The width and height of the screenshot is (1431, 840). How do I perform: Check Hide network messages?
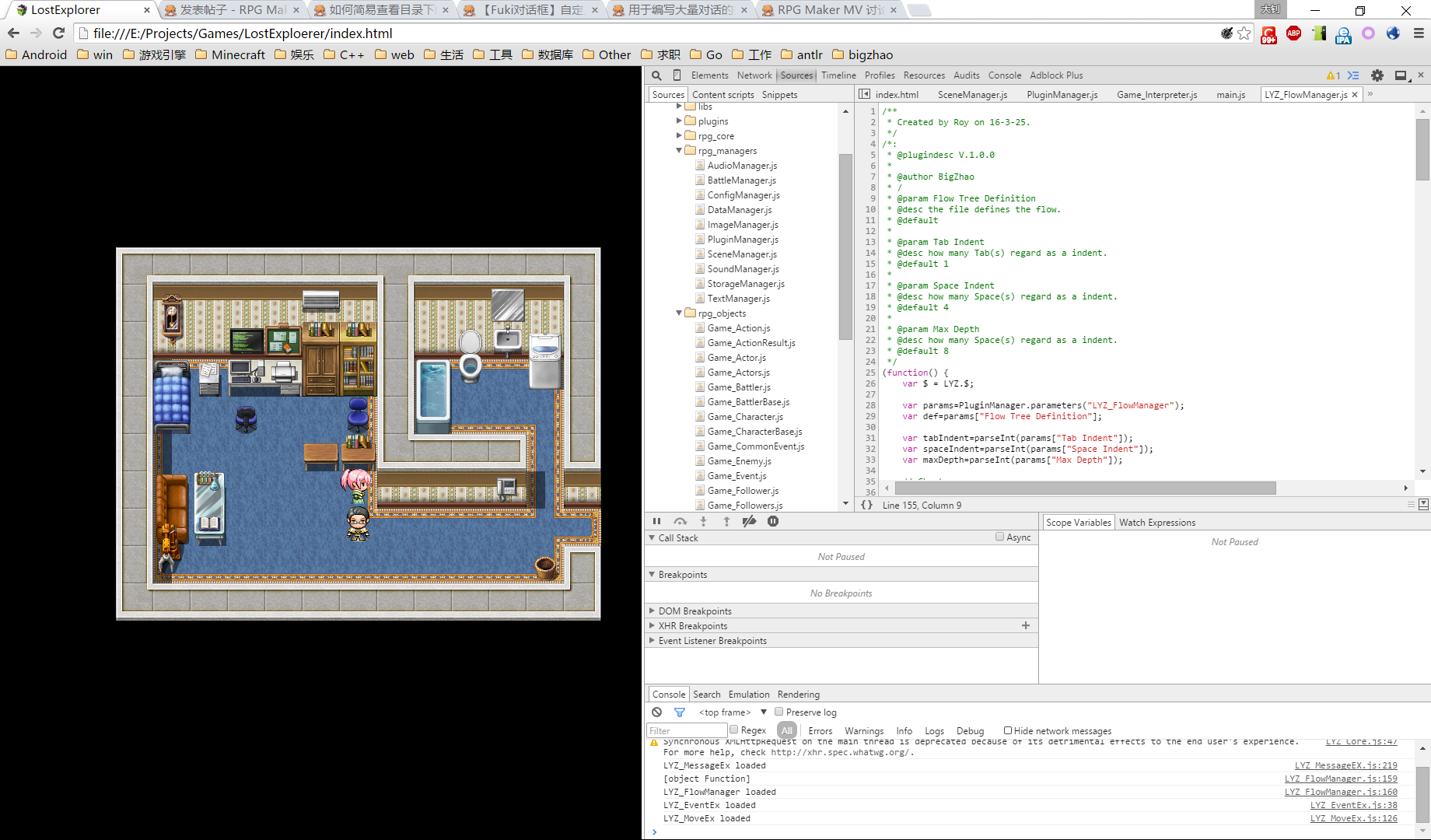tap(1008, 730)
